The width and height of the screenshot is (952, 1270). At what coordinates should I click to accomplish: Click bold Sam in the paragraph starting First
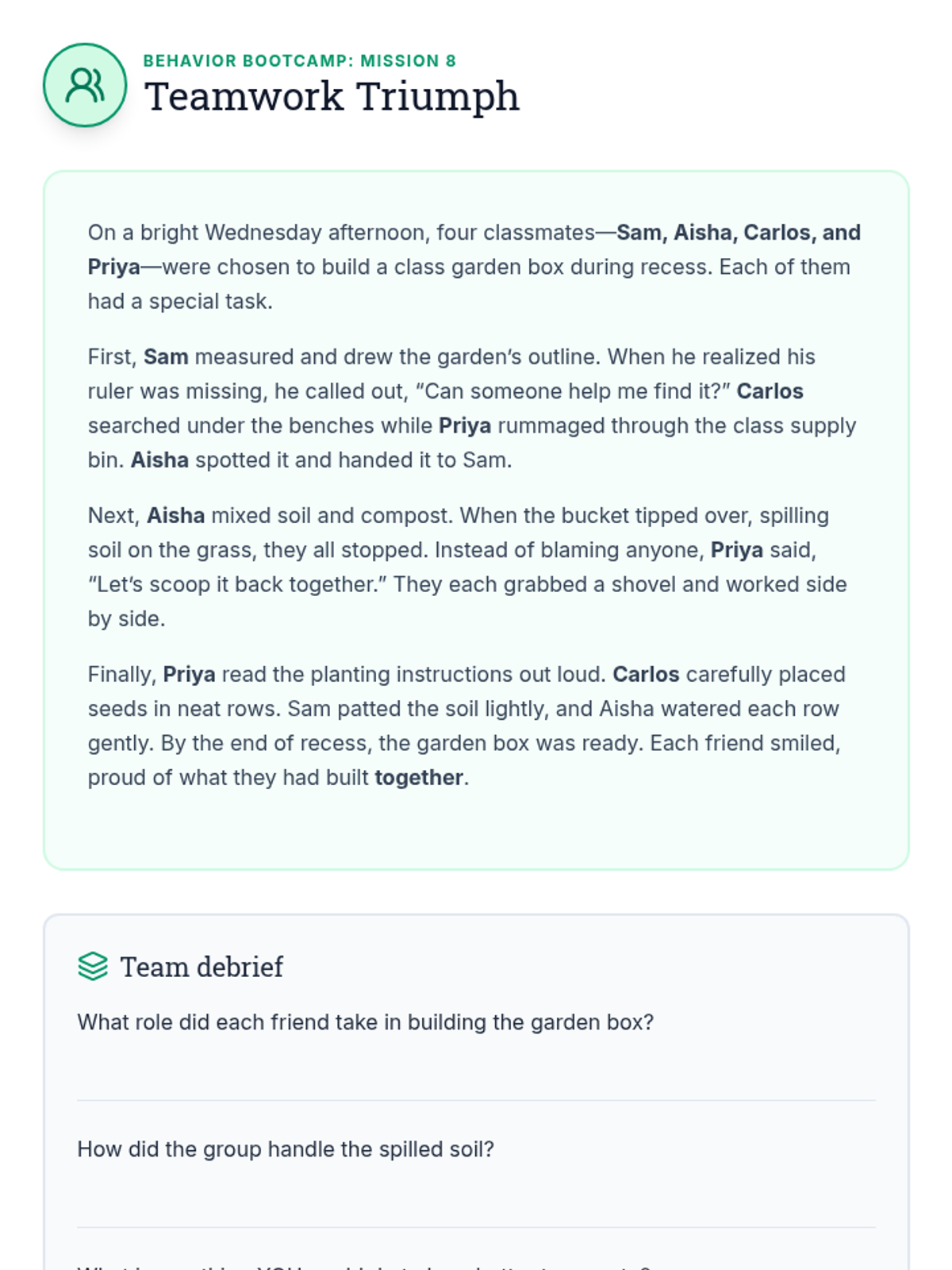pyautogui.click(x=166, y=357)
